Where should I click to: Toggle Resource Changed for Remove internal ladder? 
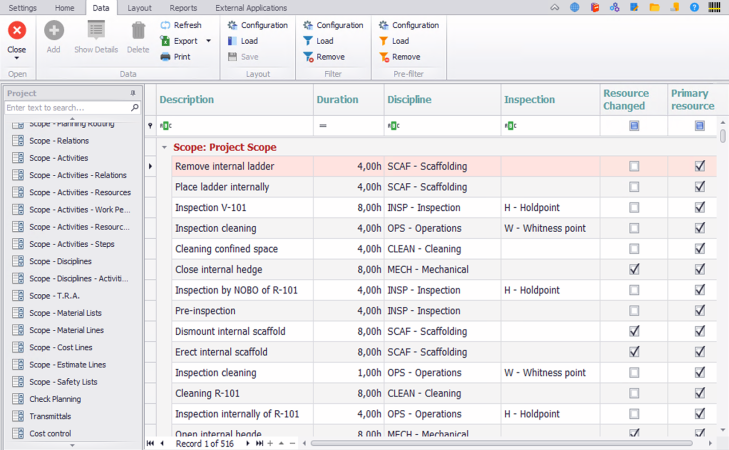(x=634, y=166)
